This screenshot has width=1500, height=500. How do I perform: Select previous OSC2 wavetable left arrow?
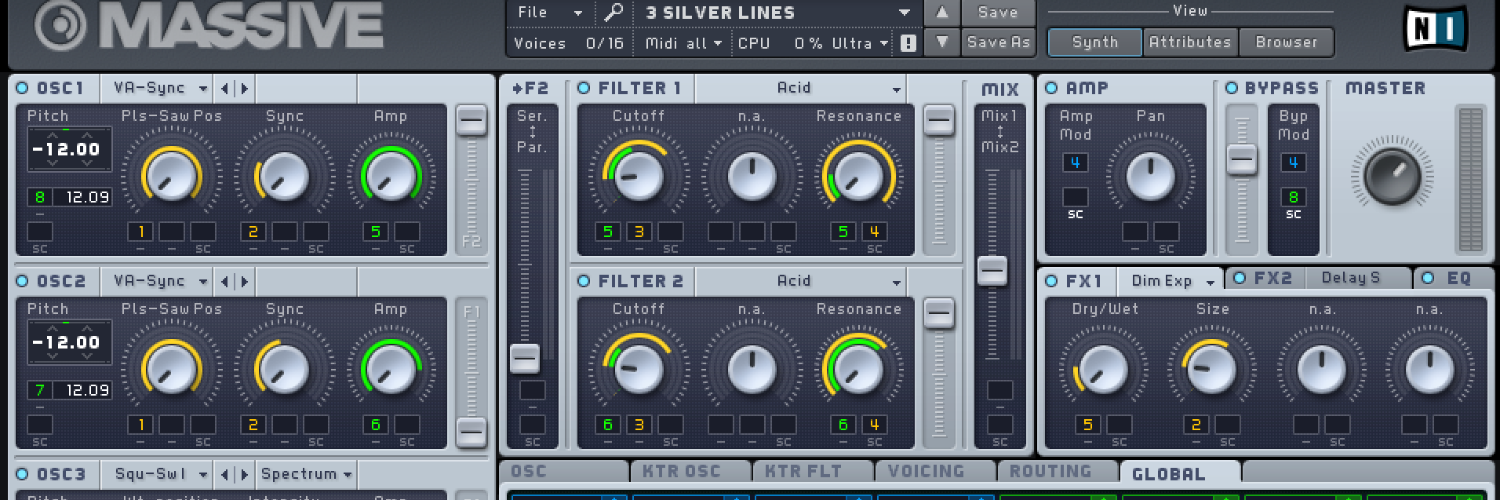pyautogui.click(x=224, y=281)
